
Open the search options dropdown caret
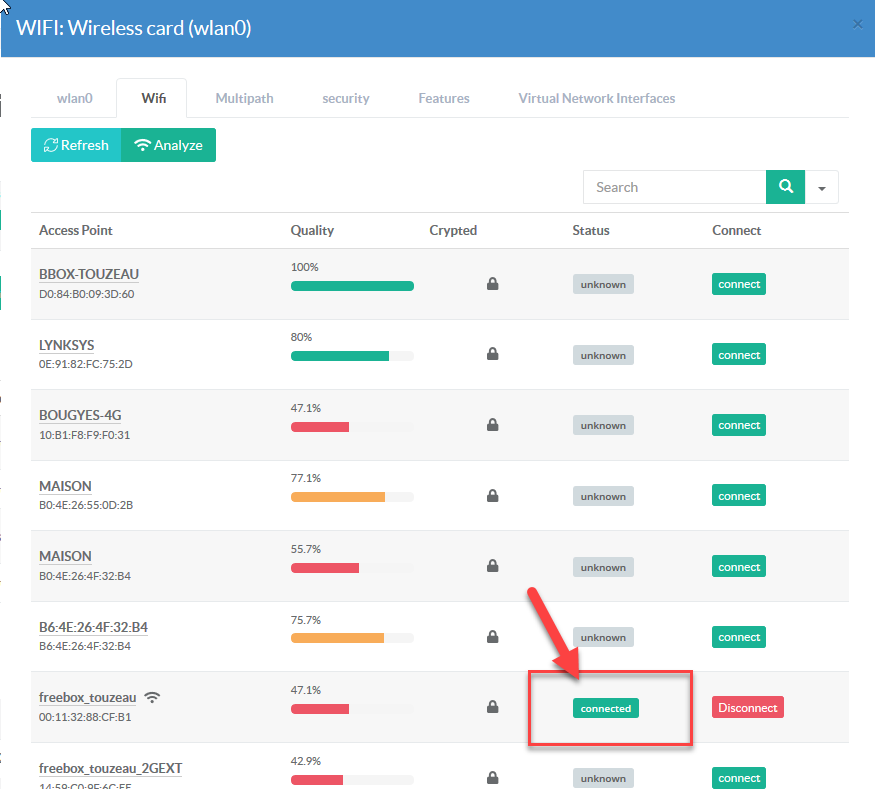pyautogui.click(x=822, y=187)
